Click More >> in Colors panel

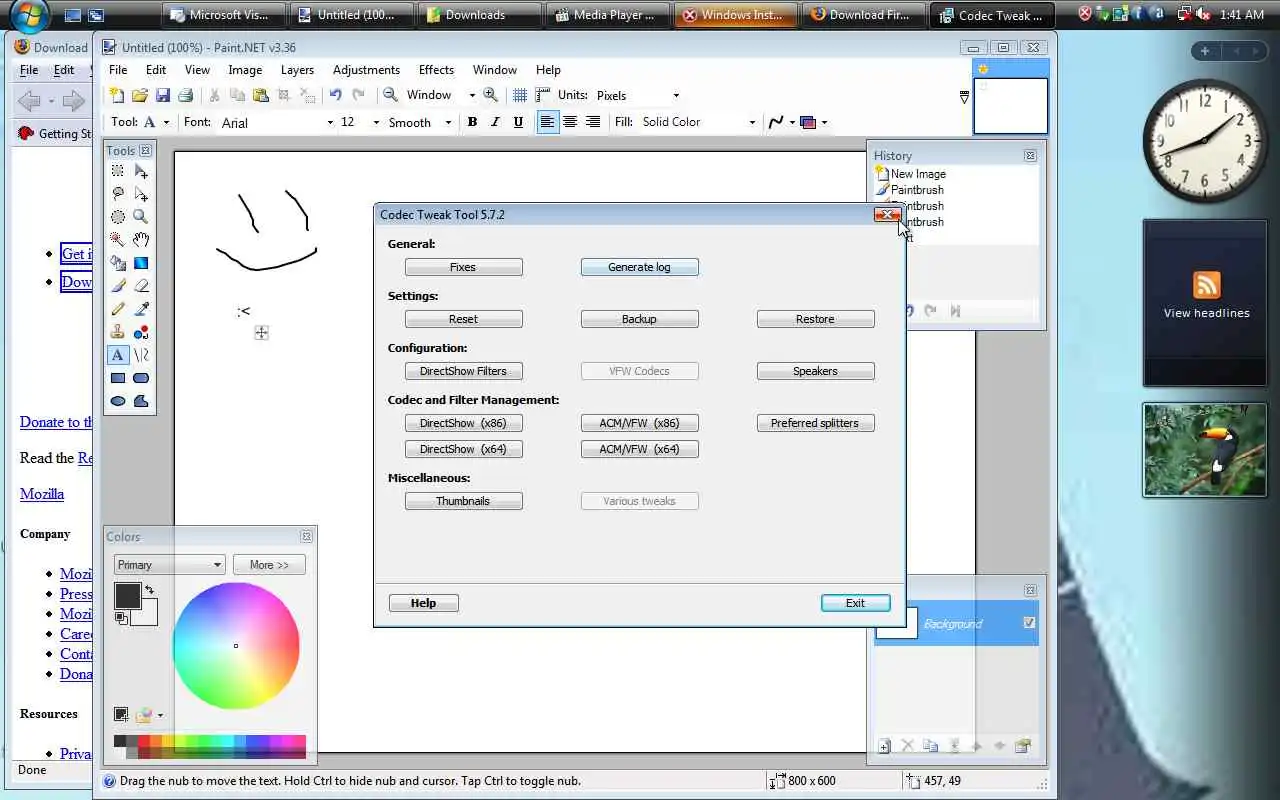(269, 565)
